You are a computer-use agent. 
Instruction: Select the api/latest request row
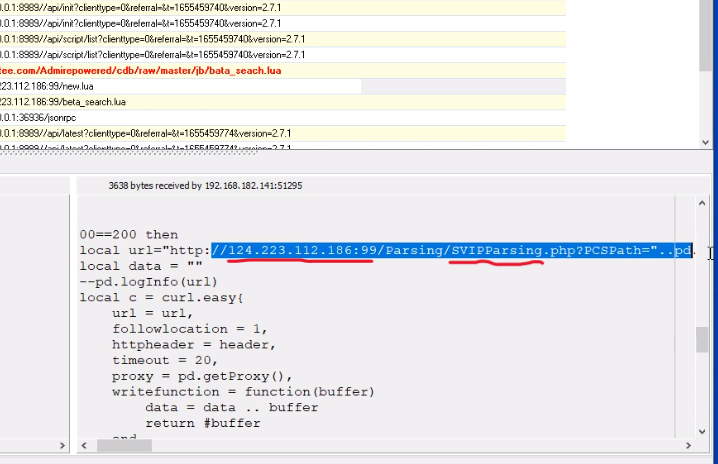[283, 133]
